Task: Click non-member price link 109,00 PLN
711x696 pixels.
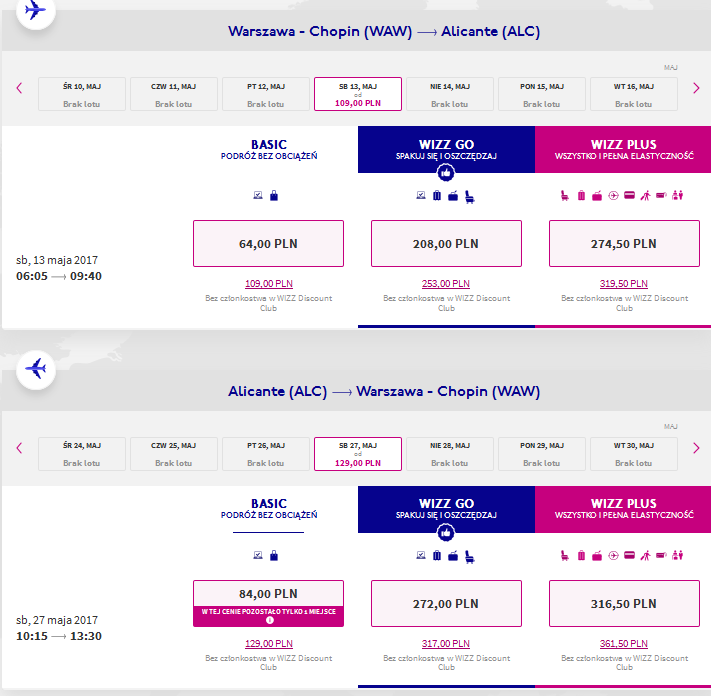Action: coord(268,284)
